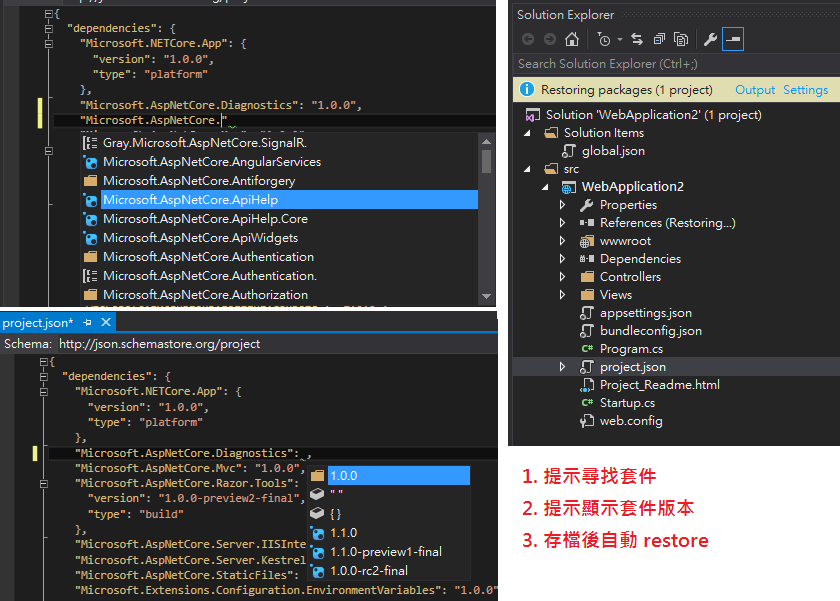This screenshot has width=840, height=601.
Task: Expand the project.json node arrow
Action: pos(562,367)
